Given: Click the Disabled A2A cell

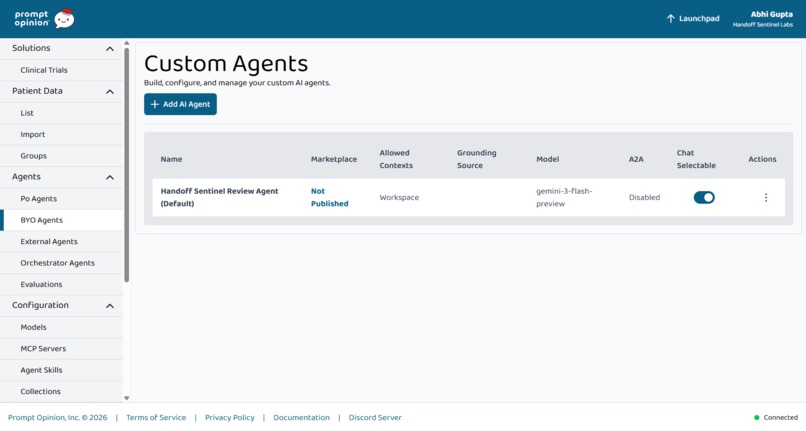Looking at the screenshot, I should pos(644,197).
